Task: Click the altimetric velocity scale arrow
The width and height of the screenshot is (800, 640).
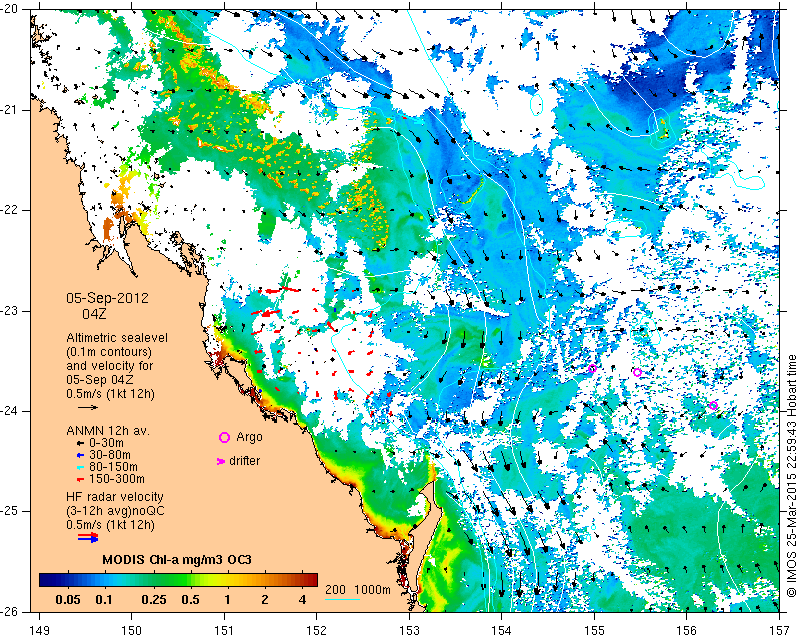Action: (x=88, y=407)
